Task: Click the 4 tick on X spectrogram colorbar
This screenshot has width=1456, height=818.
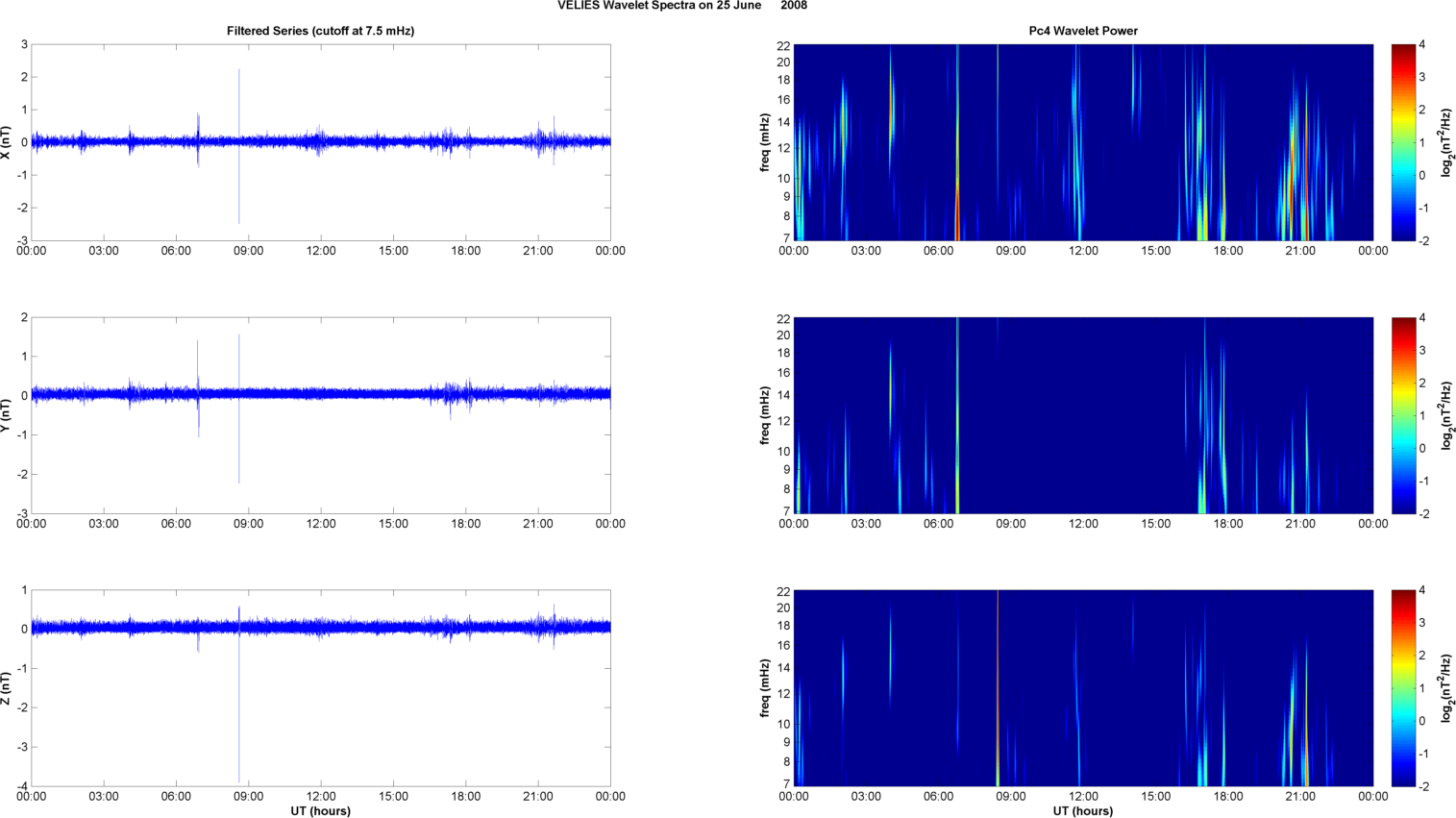Action: tap(1422, 44)
